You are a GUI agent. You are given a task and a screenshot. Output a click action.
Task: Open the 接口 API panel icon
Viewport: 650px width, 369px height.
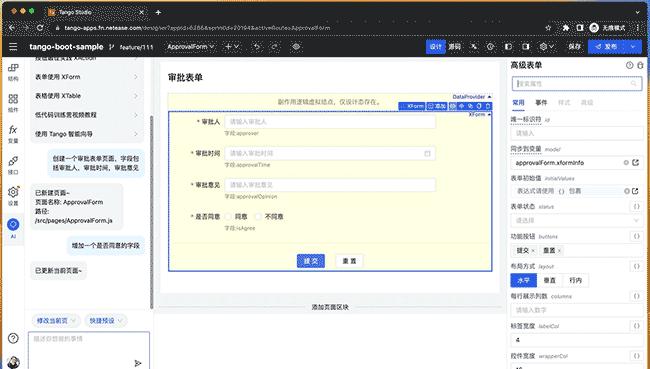coord(13,165)
